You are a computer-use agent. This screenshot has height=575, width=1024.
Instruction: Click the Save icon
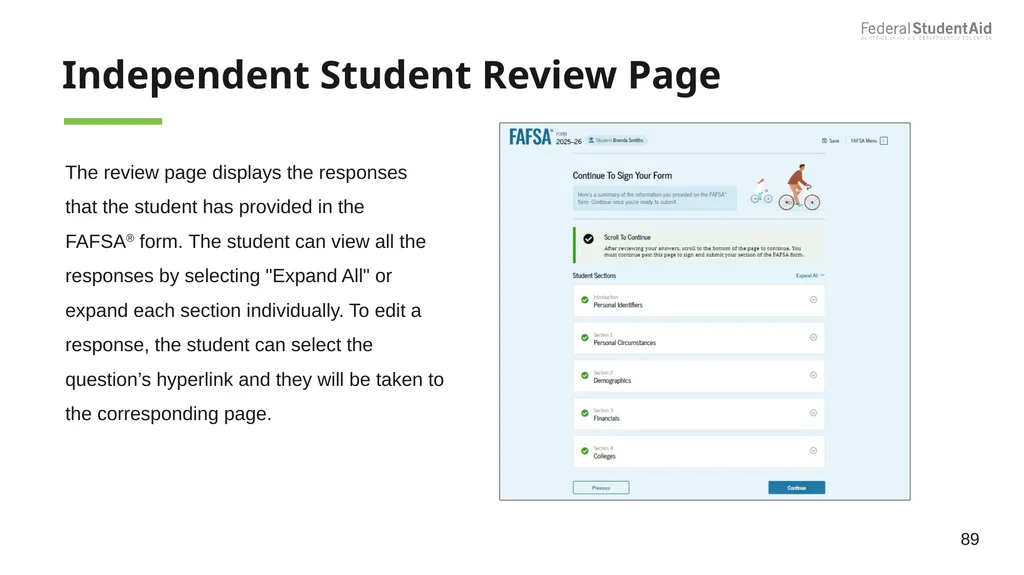824,140
